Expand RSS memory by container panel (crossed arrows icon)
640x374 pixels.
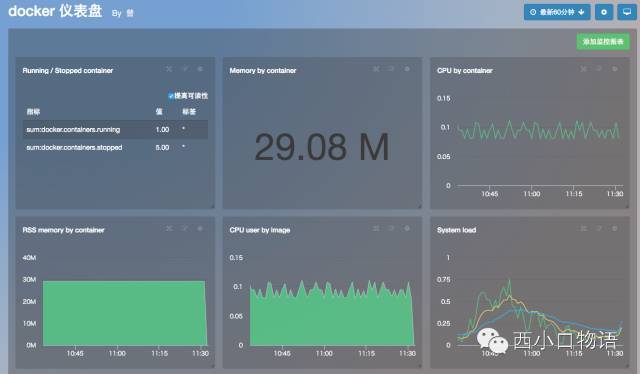click(x=169, y=228)
